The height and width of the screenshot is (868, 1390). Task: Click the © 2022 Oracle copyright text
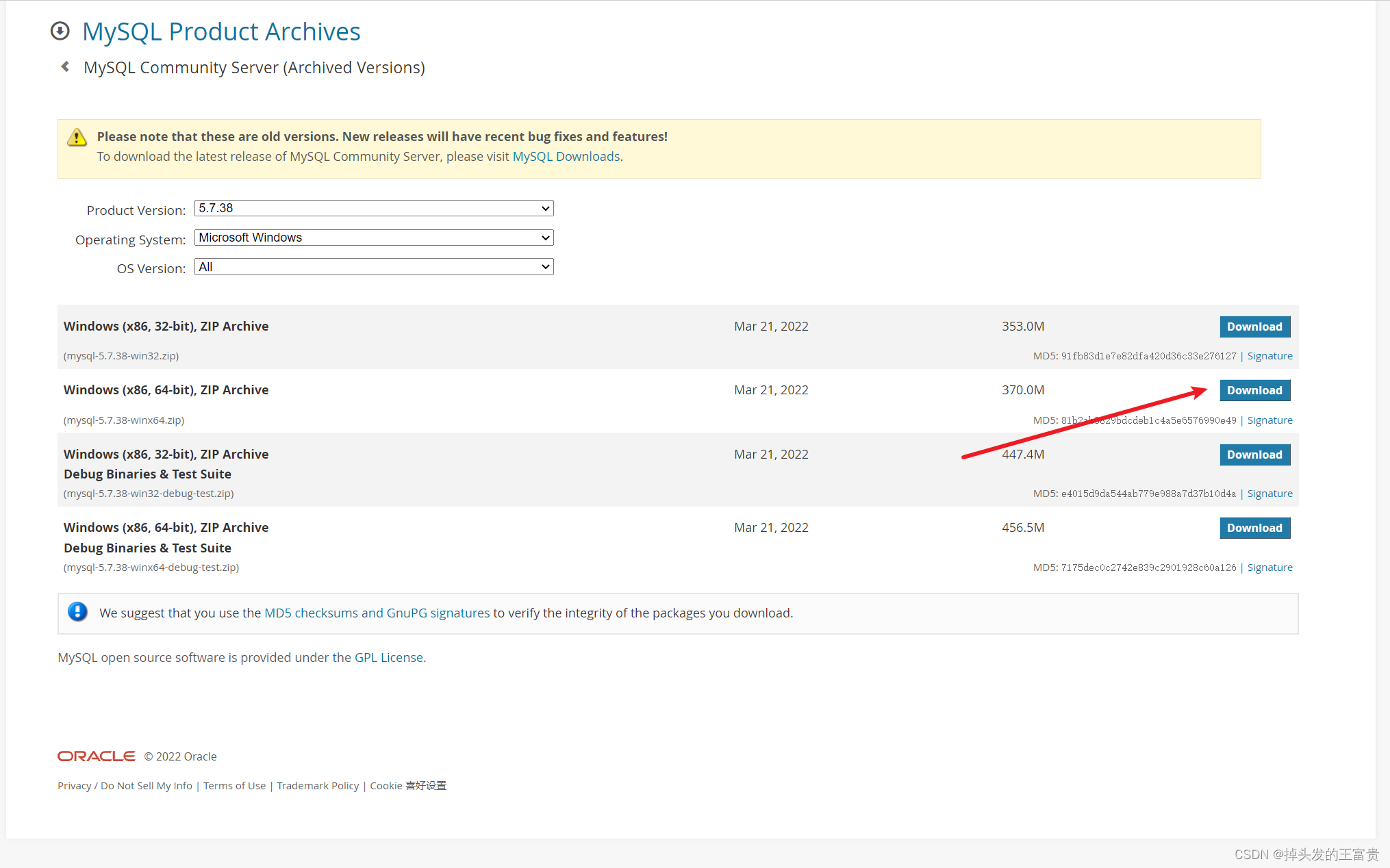click(x=180, y=756)
